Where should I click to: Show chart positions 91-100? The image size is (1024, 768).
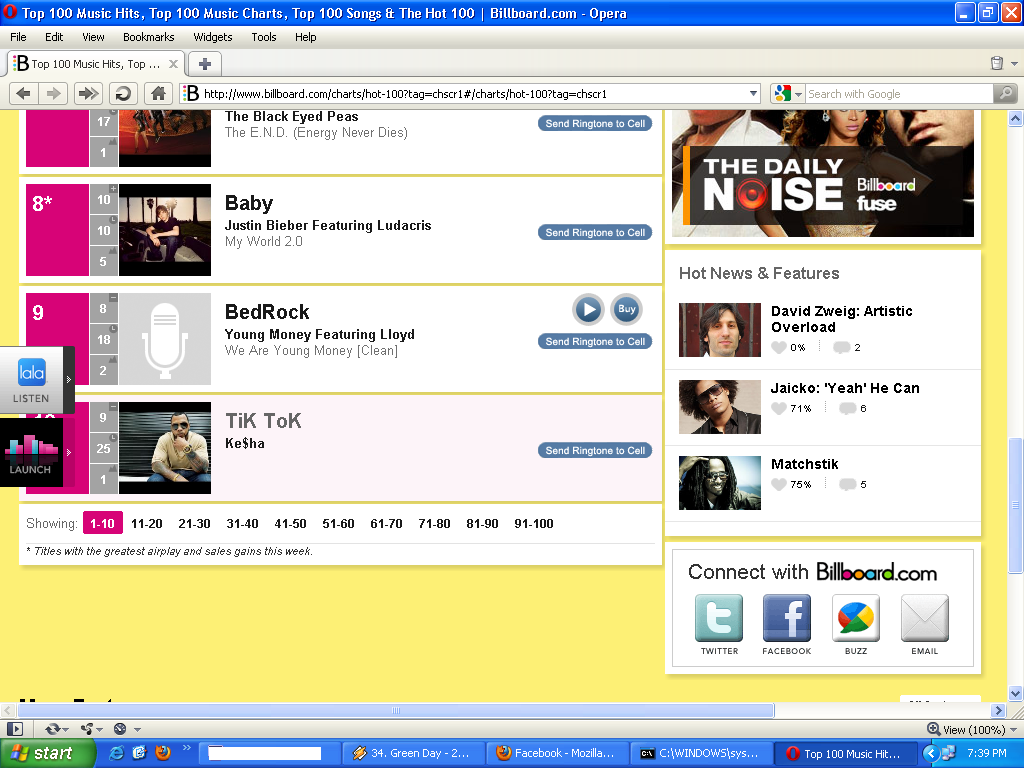pyautogui.click(x=534, y=524)
